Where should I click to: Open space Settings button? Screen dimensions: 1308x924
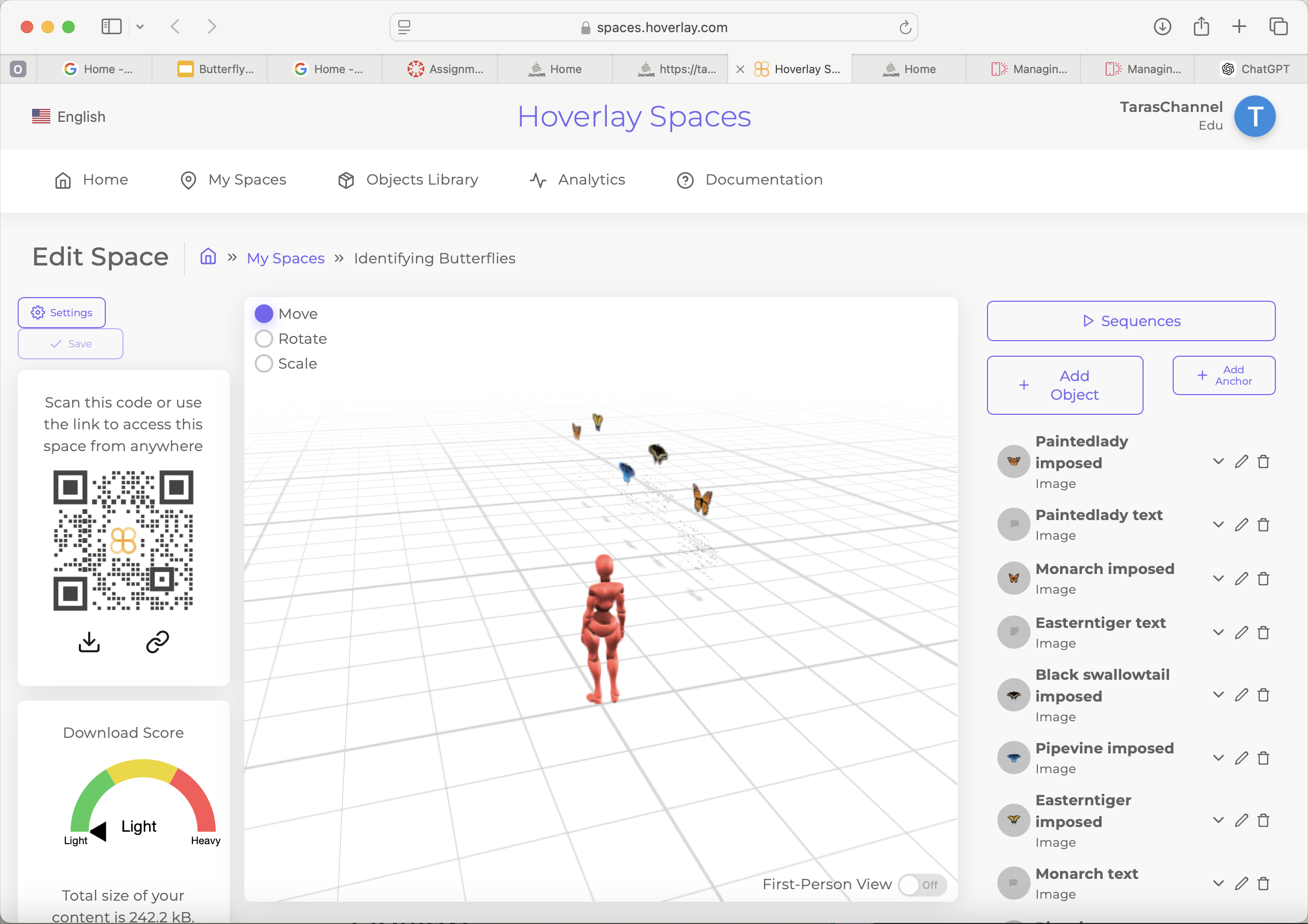point(62,313)
